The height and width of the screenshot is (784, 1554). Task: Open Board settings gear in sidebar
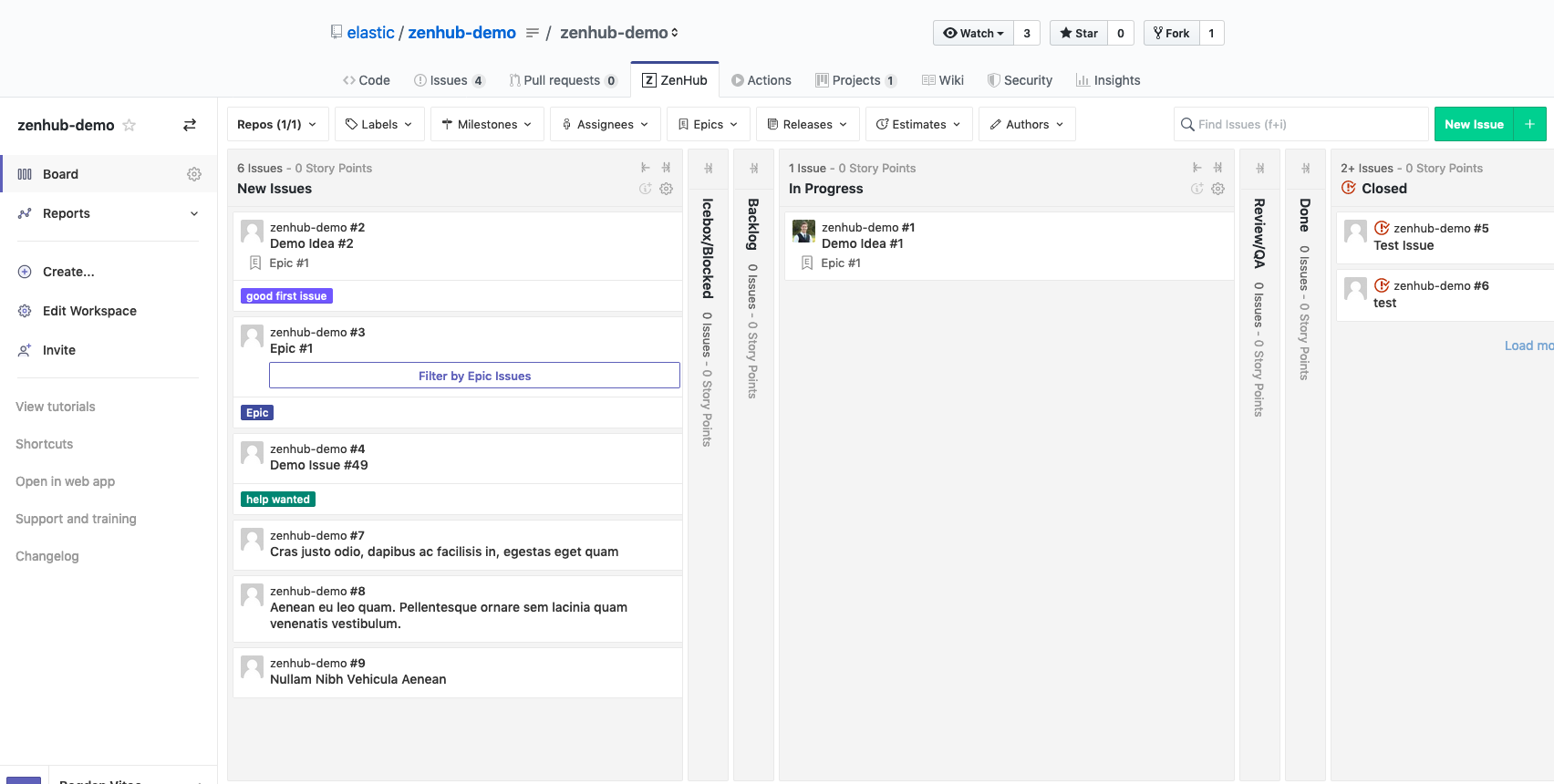(x=194, y=174)
